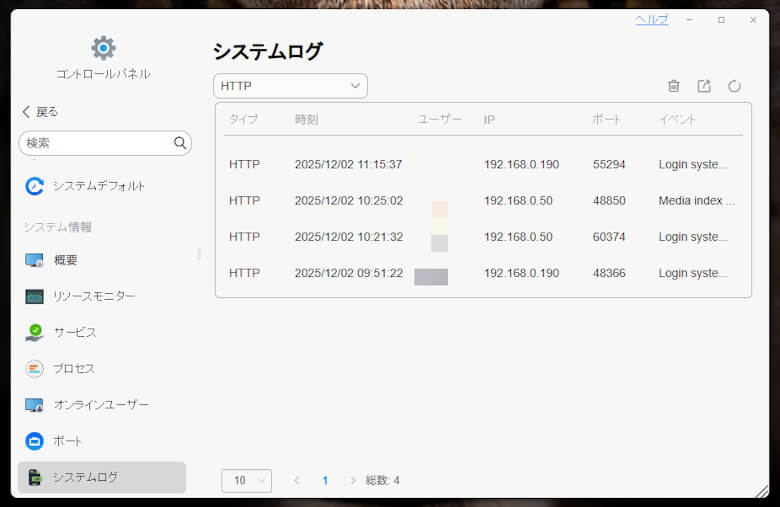
Task: Click the refresh icon above the log table
Action: [x=734, y=86]
